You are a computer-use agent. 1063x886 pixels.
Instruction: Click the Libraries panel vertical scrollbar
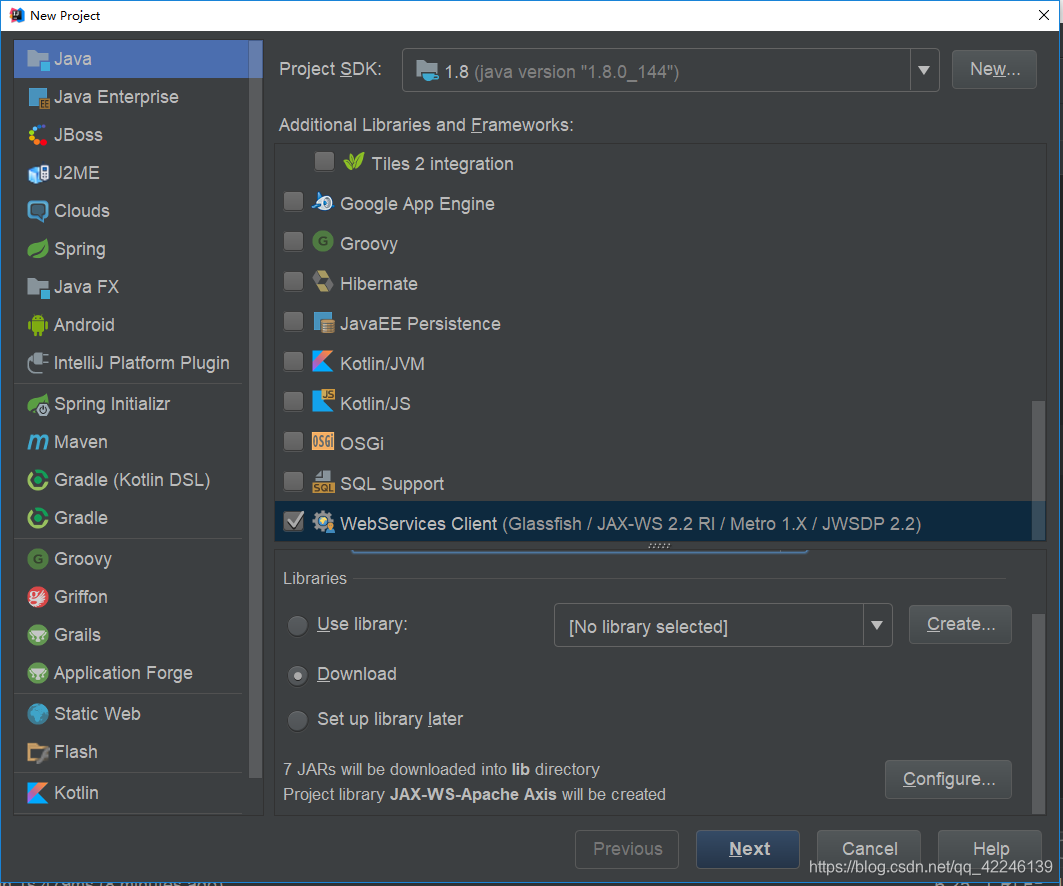(1038, 714)
